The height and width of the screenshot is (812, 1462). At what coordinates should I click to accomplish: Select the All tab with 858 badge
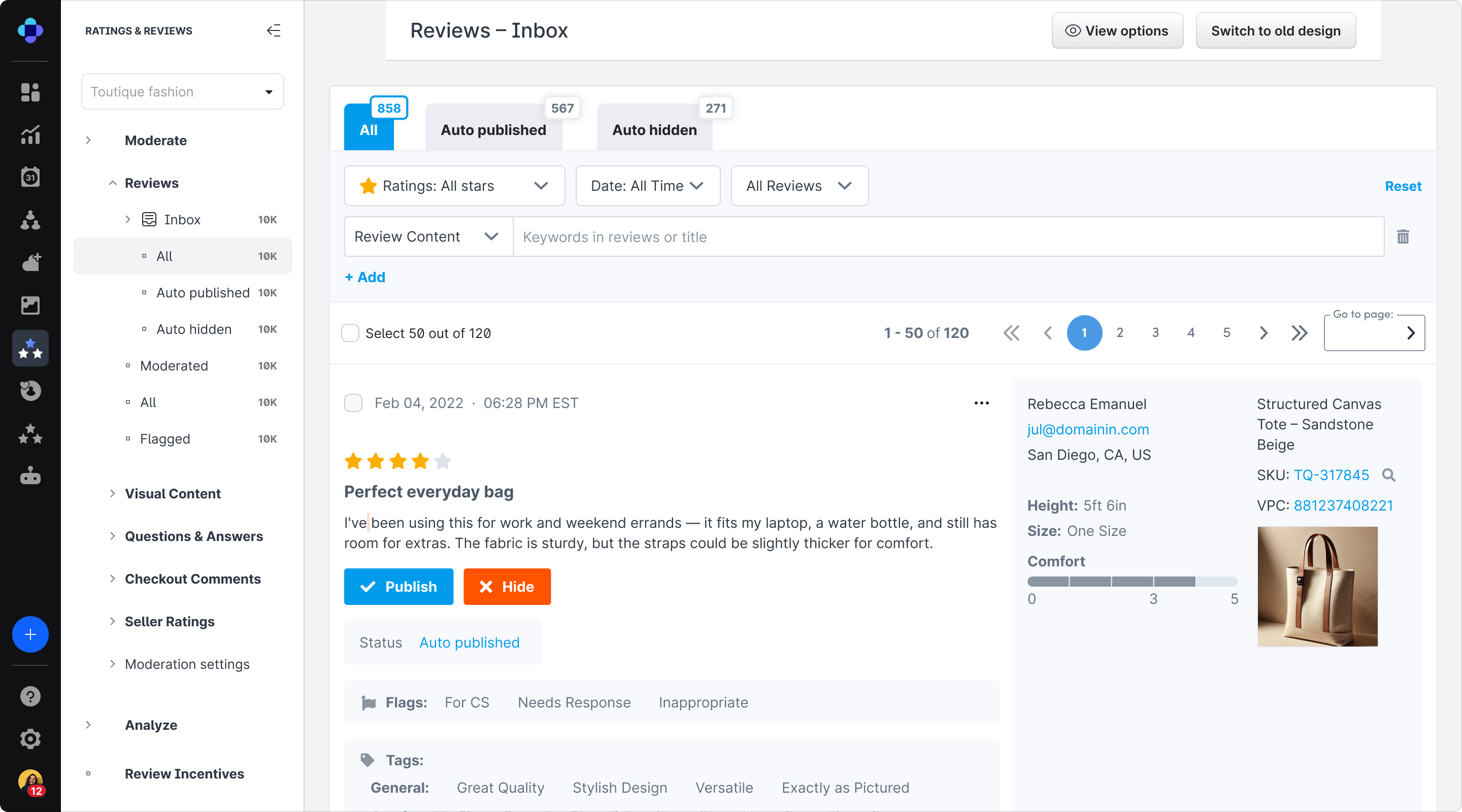369,129
